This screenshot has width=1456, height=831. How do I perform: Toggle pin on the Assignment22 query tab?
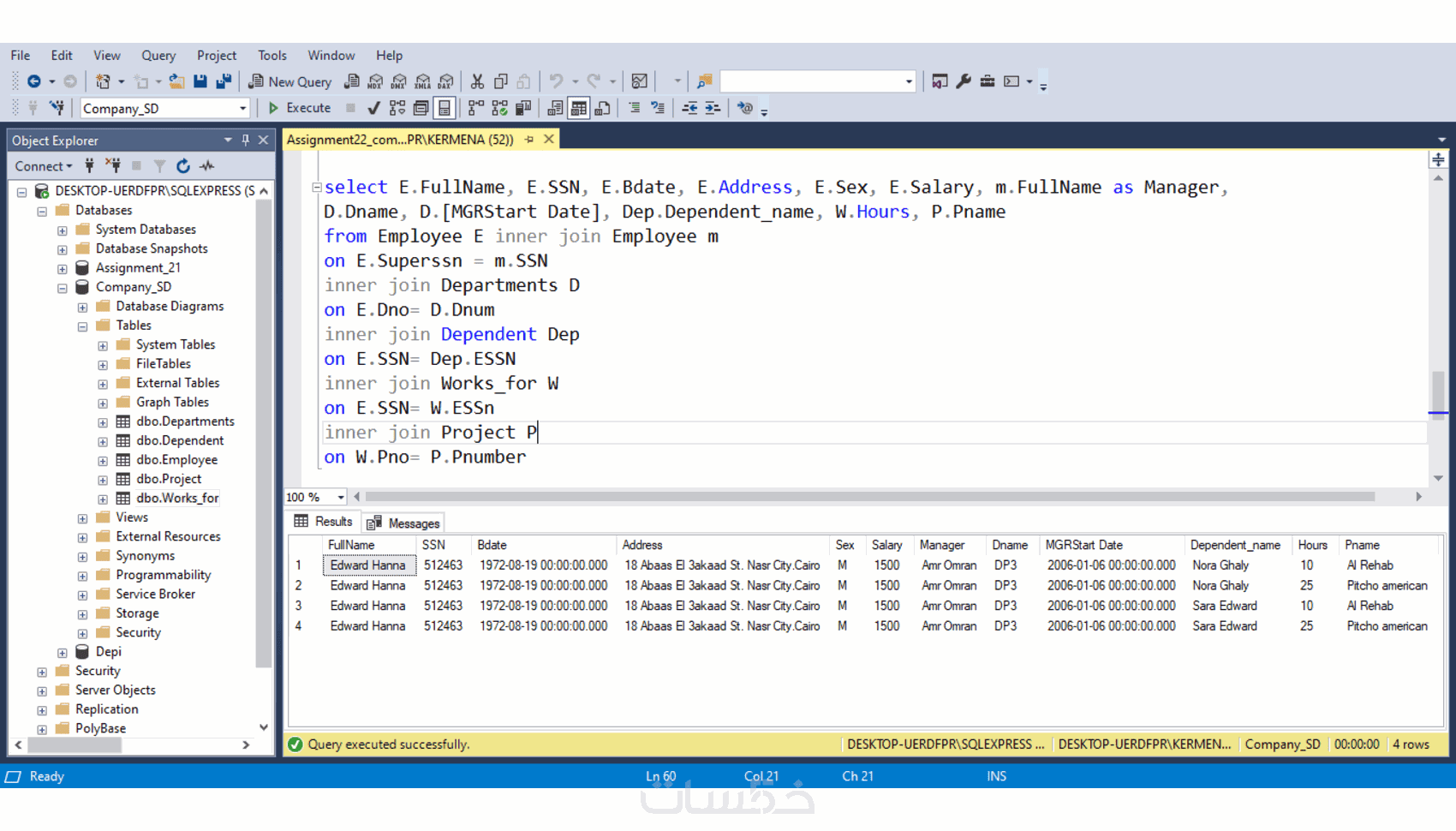529,139
